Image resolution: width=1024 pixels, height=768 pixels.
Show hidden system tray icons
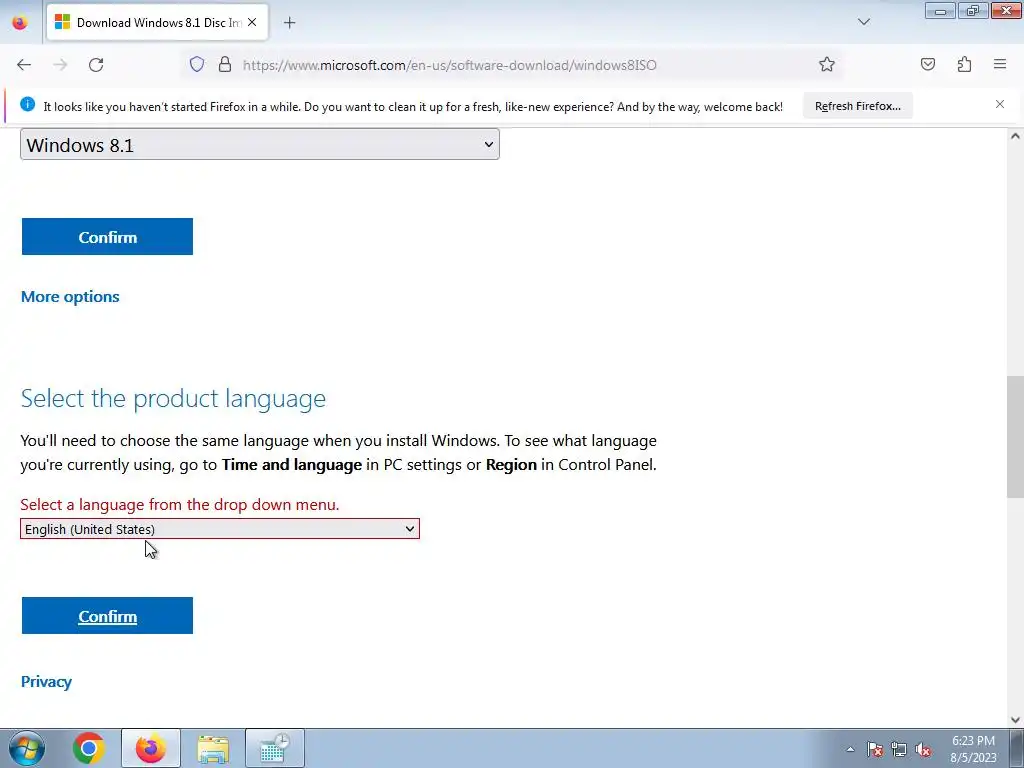click(850, 749)
